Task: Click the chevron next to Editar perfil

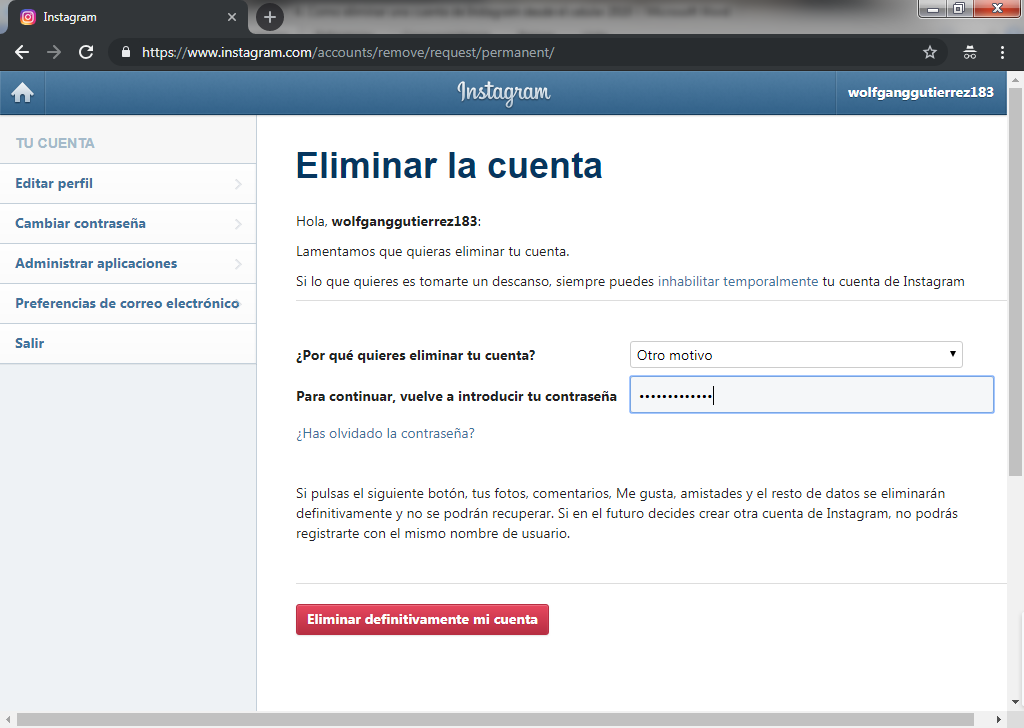Action: pos(238,184)
